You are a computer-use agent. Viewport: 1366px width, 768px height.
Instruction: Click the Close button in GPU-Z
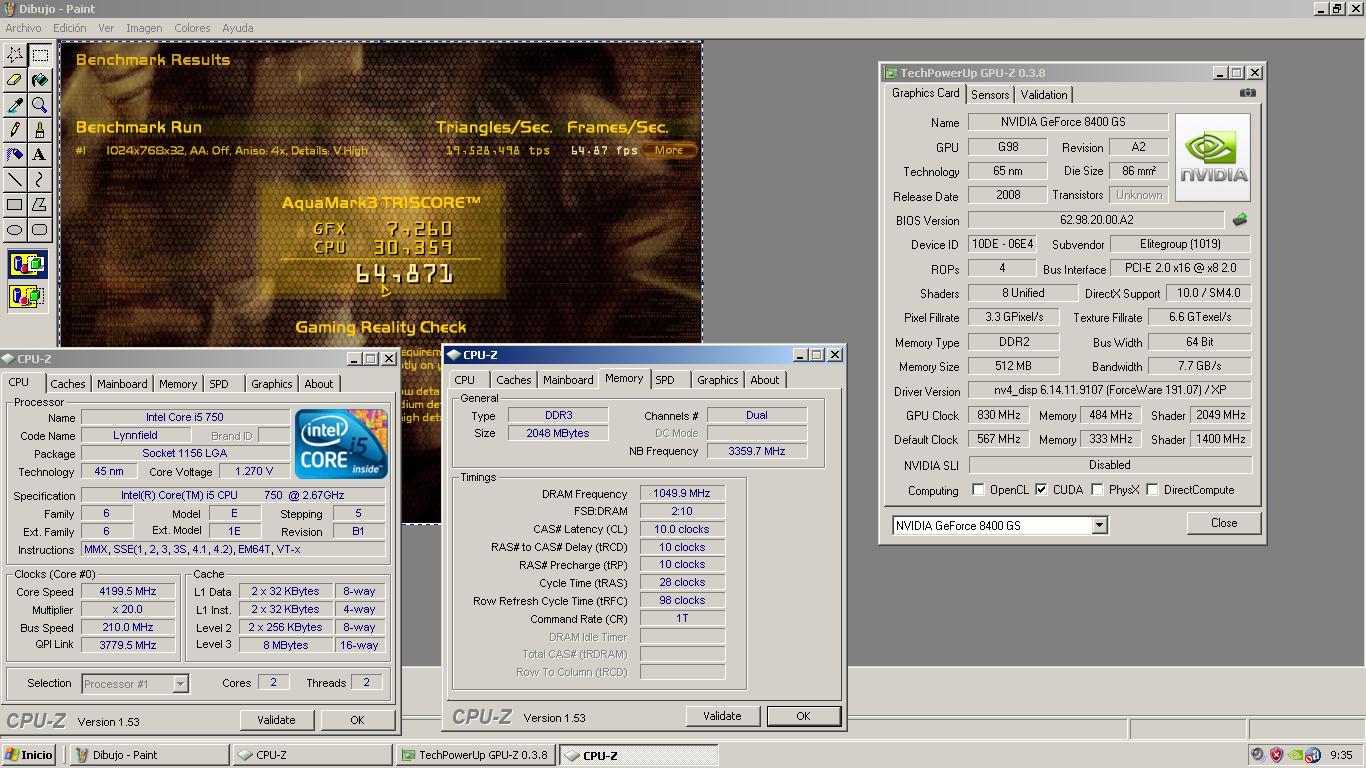1224,523
